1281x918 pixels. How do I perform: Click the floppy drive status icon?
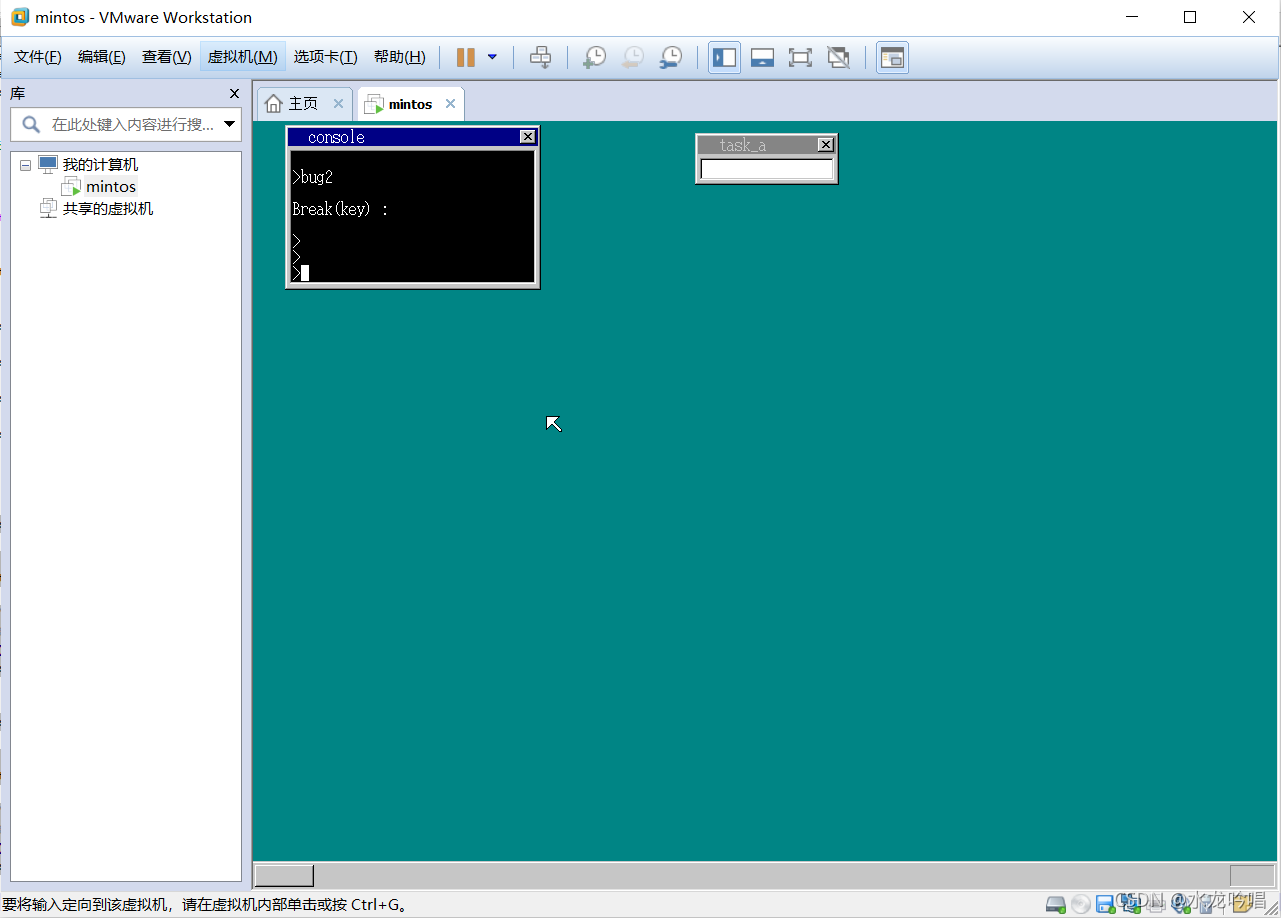[1105, 905]
